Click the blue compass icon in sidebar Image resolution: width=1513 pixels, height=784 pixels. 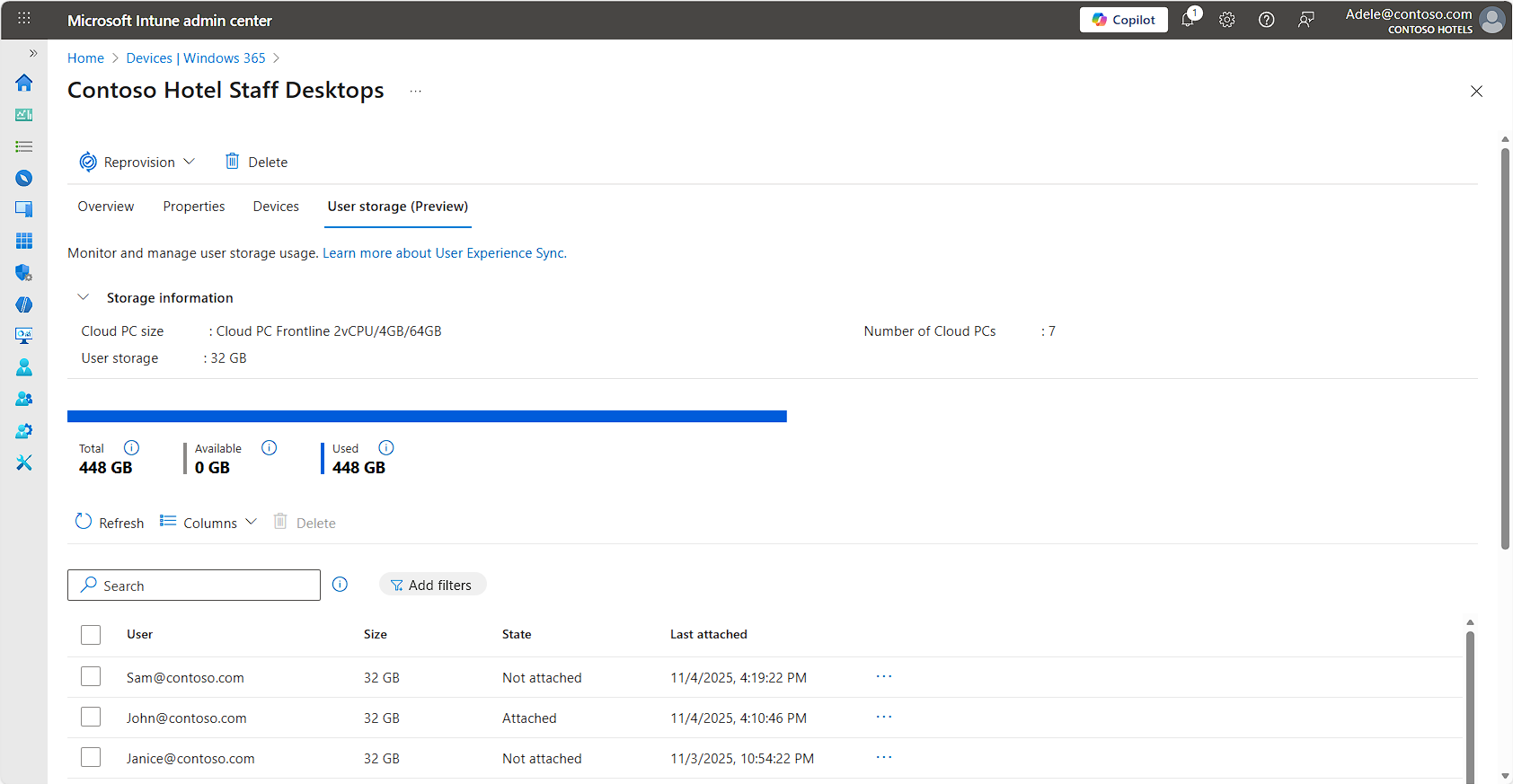point(24,178)
